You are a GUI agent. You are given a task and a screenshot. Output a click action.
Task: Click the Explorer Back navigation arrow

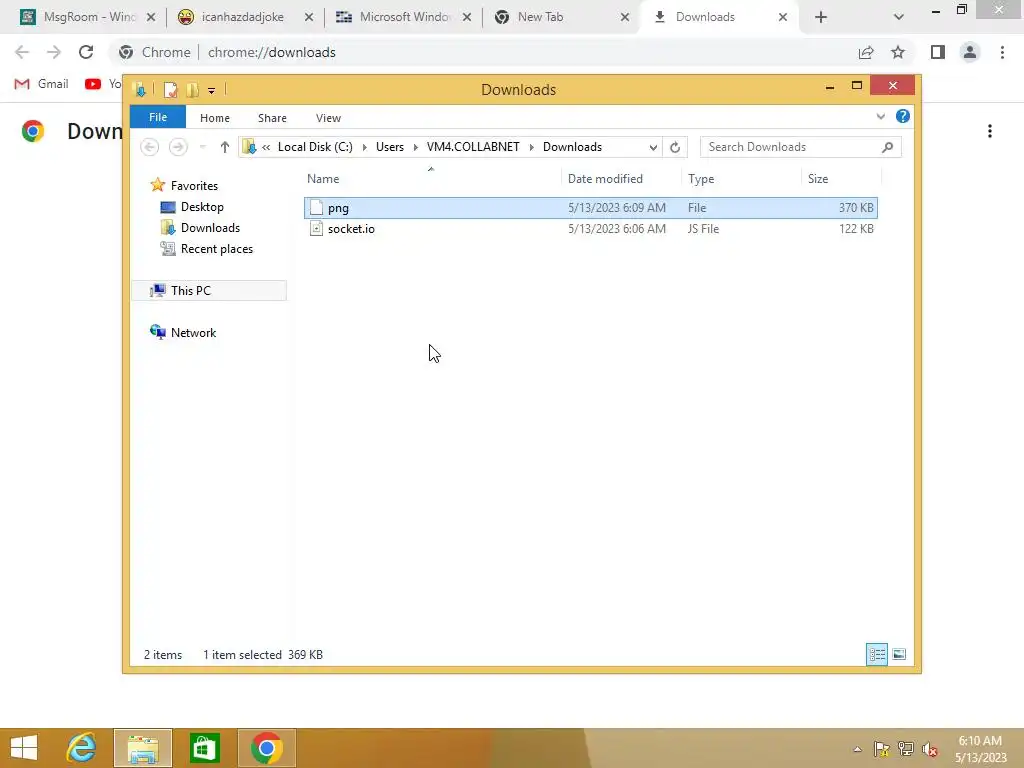click(150, 147)
